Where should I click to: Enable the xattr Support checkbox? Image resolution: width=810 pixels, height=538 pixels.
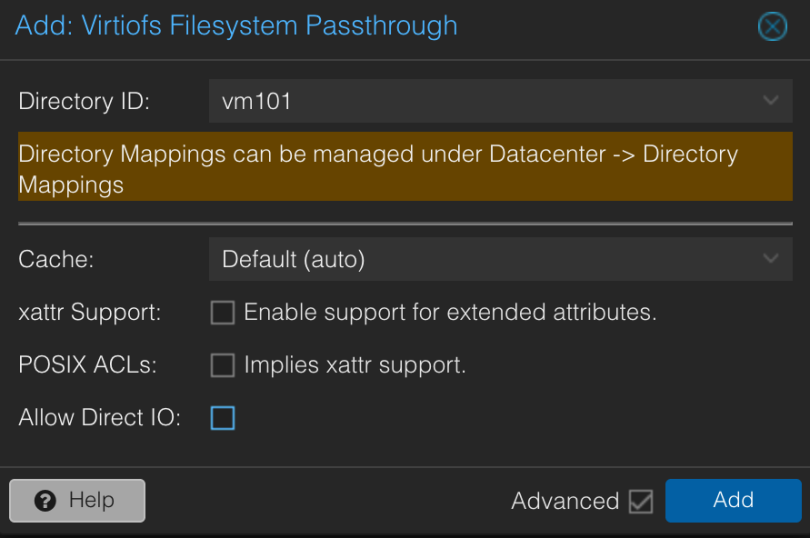[222, 313]
